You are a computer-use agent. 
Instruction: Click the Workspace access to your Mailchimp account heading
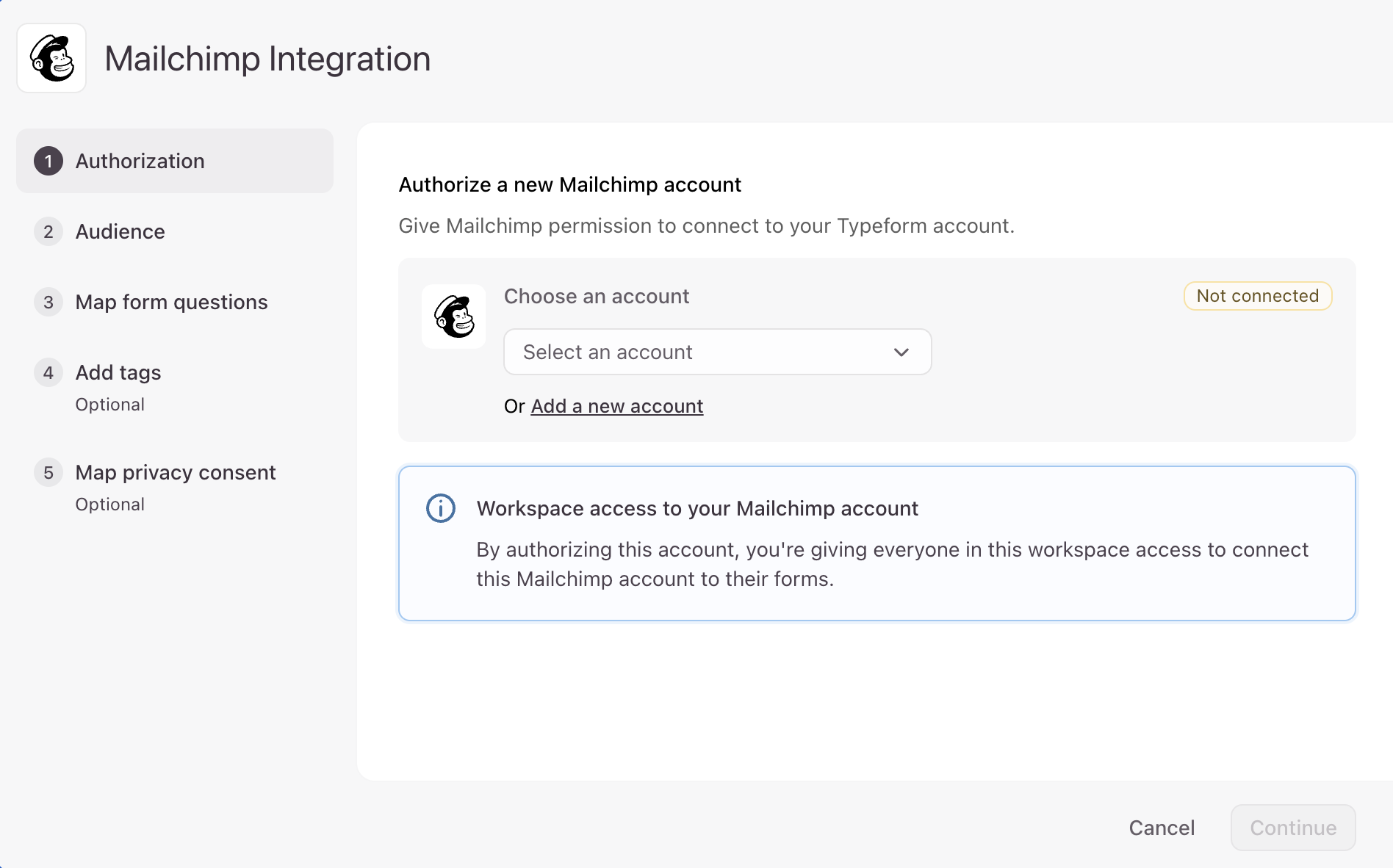(x=697, y=508)
